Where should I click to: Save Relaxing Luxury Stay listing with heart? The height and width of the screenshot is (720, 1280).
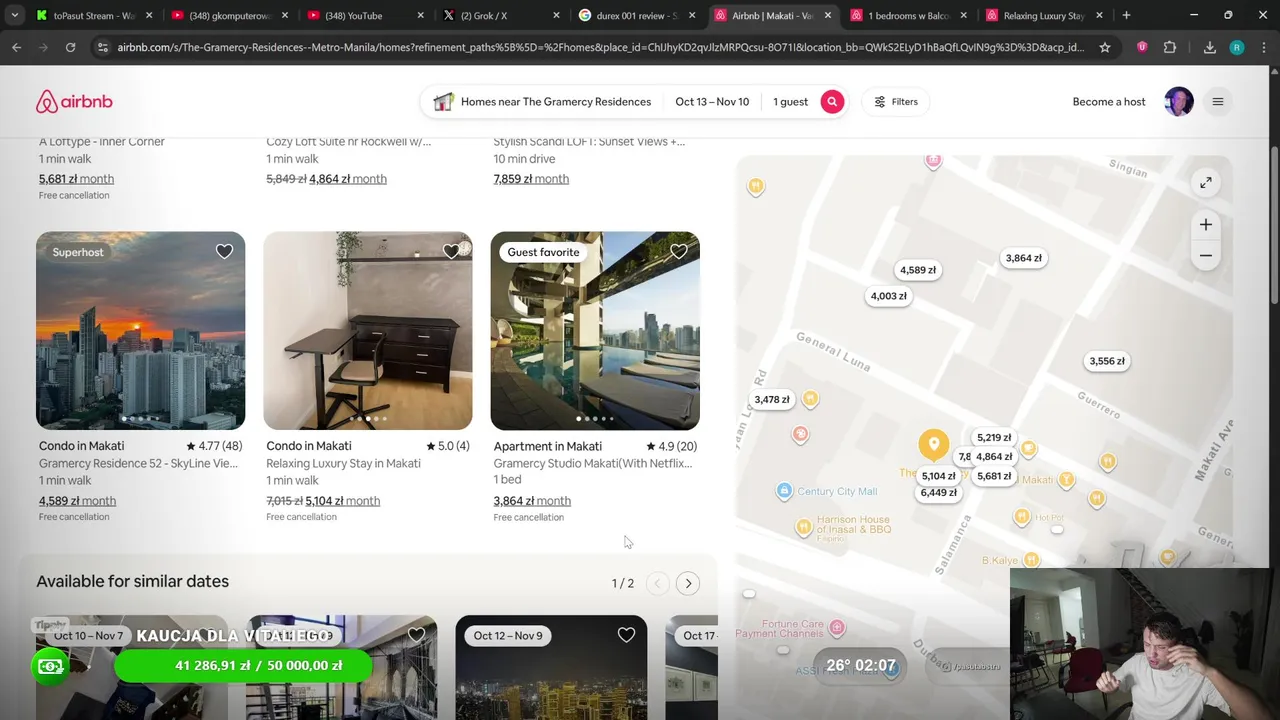point(451,252)
